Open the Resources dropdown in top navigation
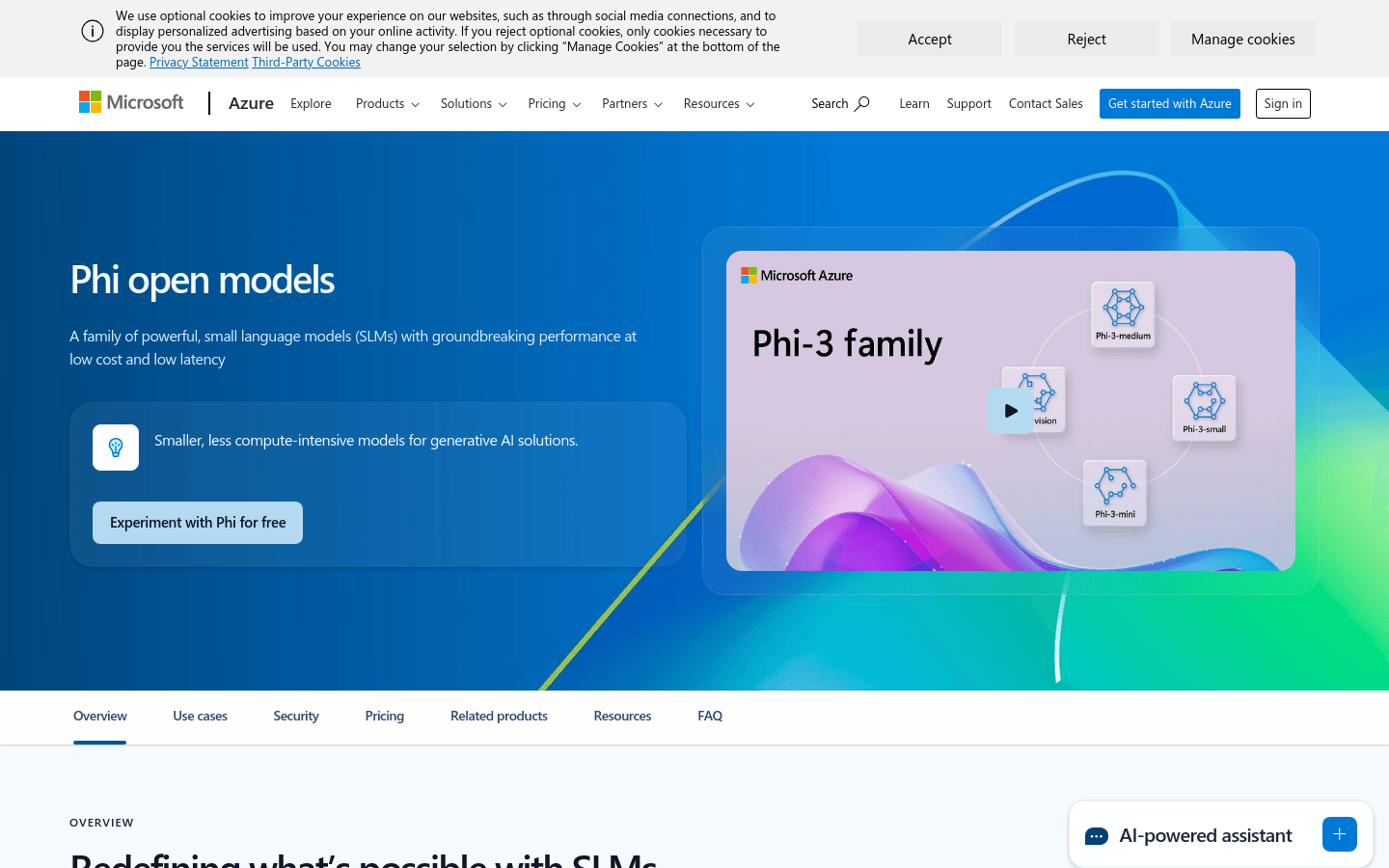Screen dimensions: 1389x868 pyautogui.click(x=720, y=103)
